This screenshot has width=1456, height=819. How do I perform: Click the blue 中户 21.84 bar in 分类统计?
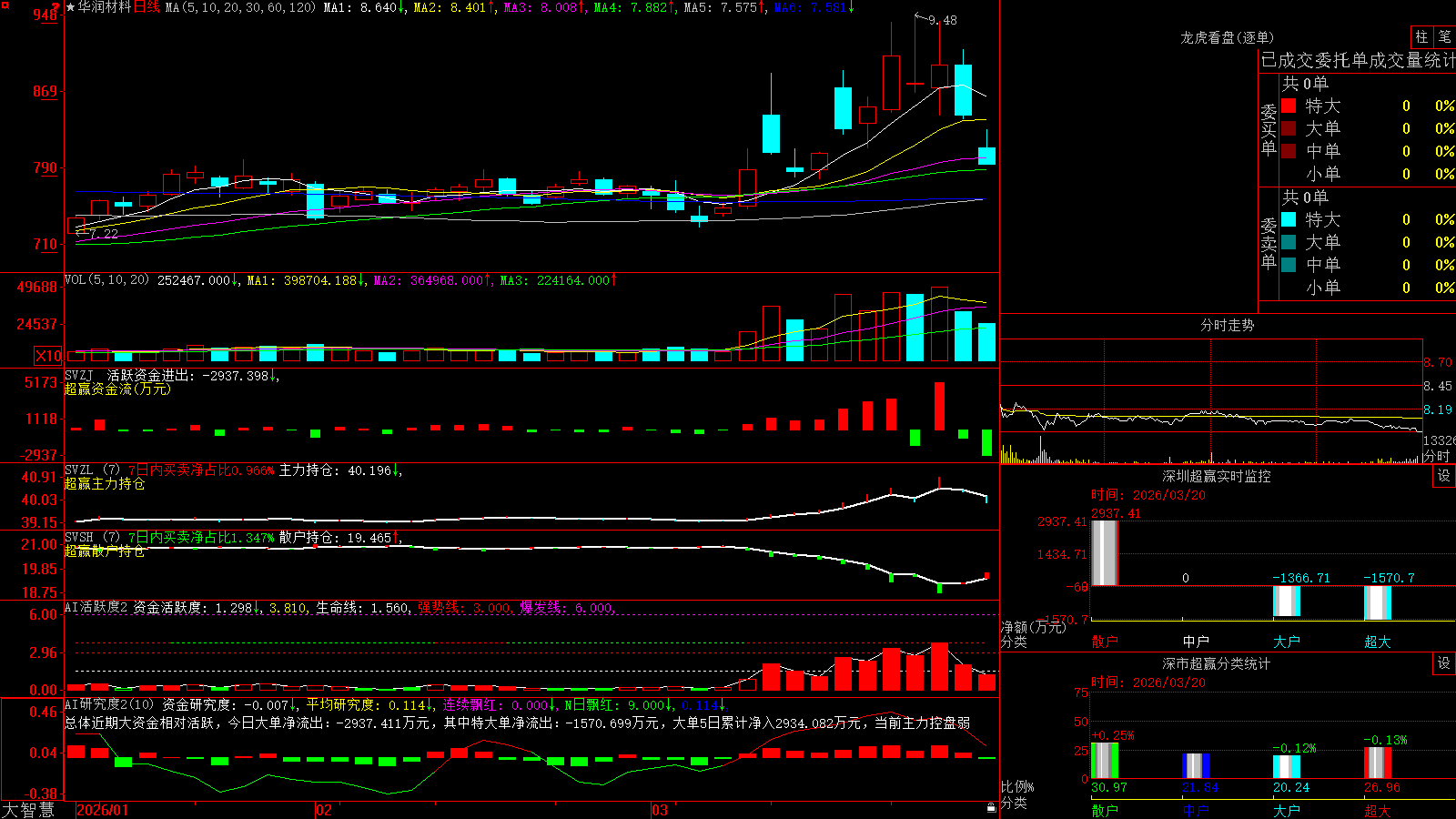1196,766
